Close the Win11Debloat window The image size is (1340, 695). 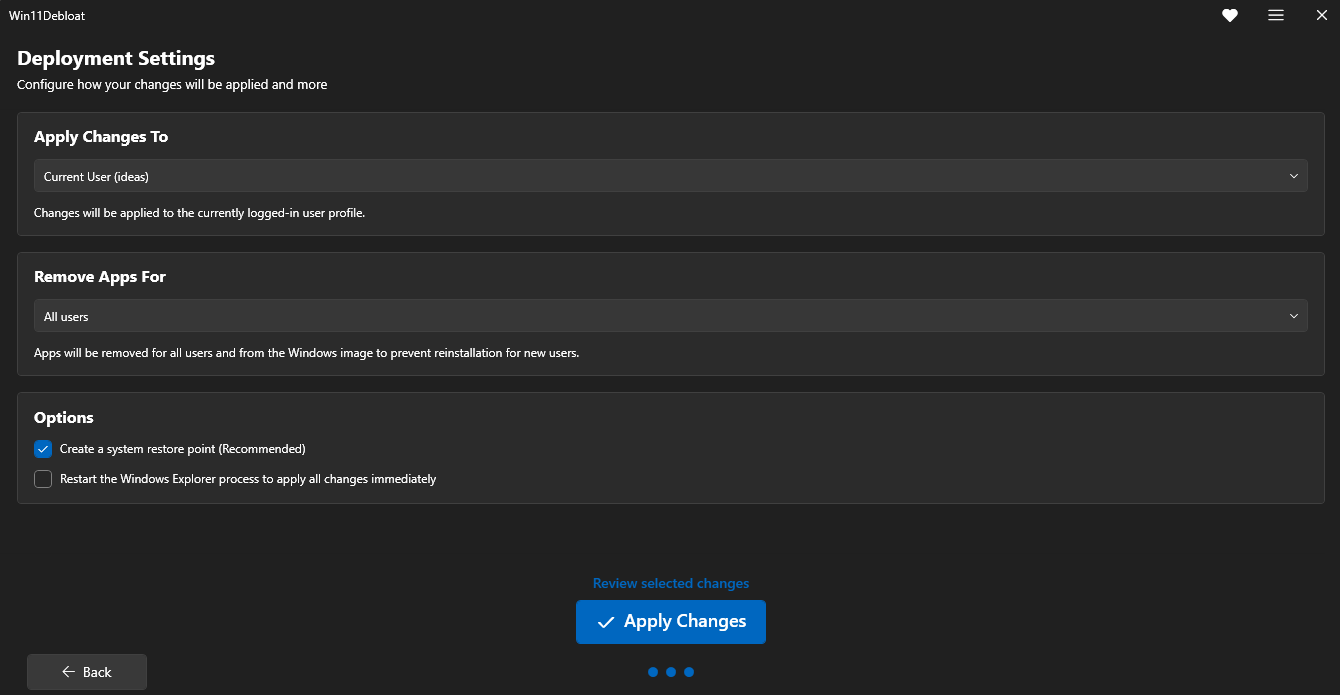coord(1321,15)
